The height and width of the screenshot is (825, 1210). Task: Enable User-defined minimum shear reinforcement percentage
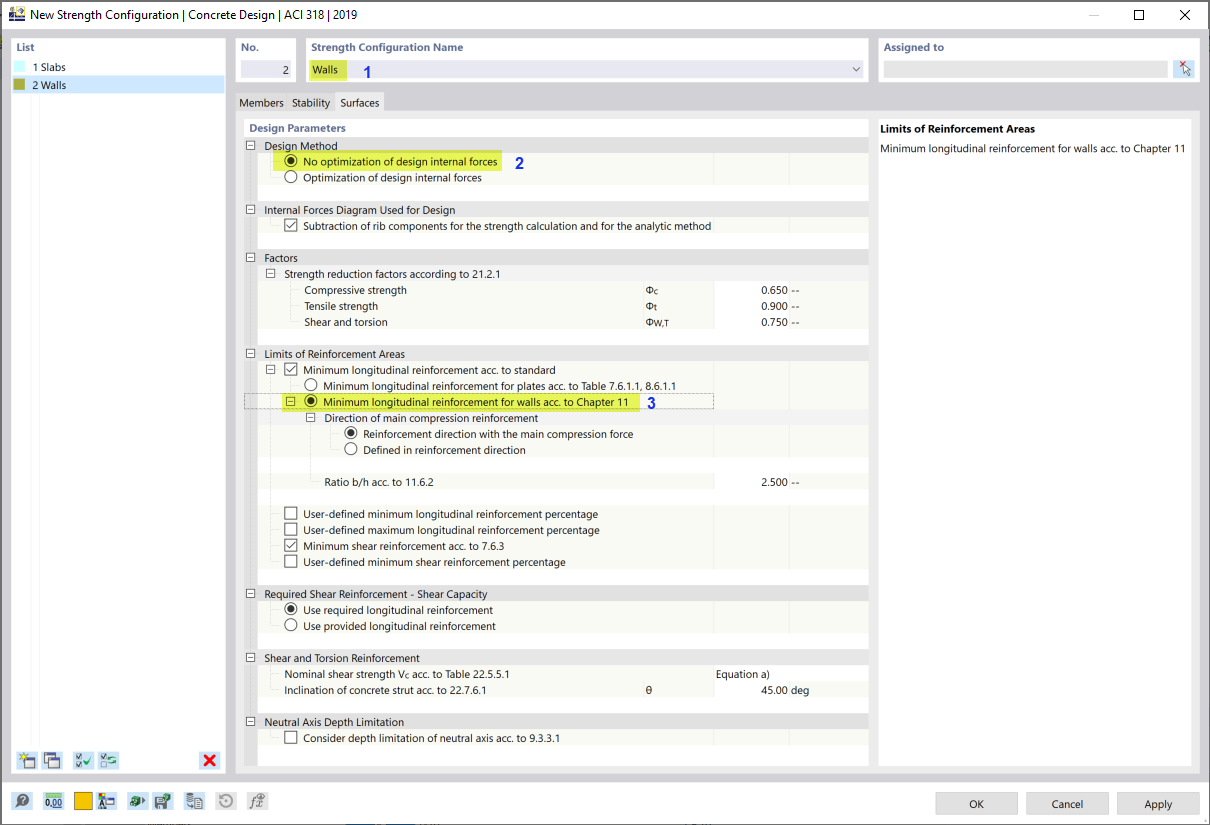tap(291, 561)
